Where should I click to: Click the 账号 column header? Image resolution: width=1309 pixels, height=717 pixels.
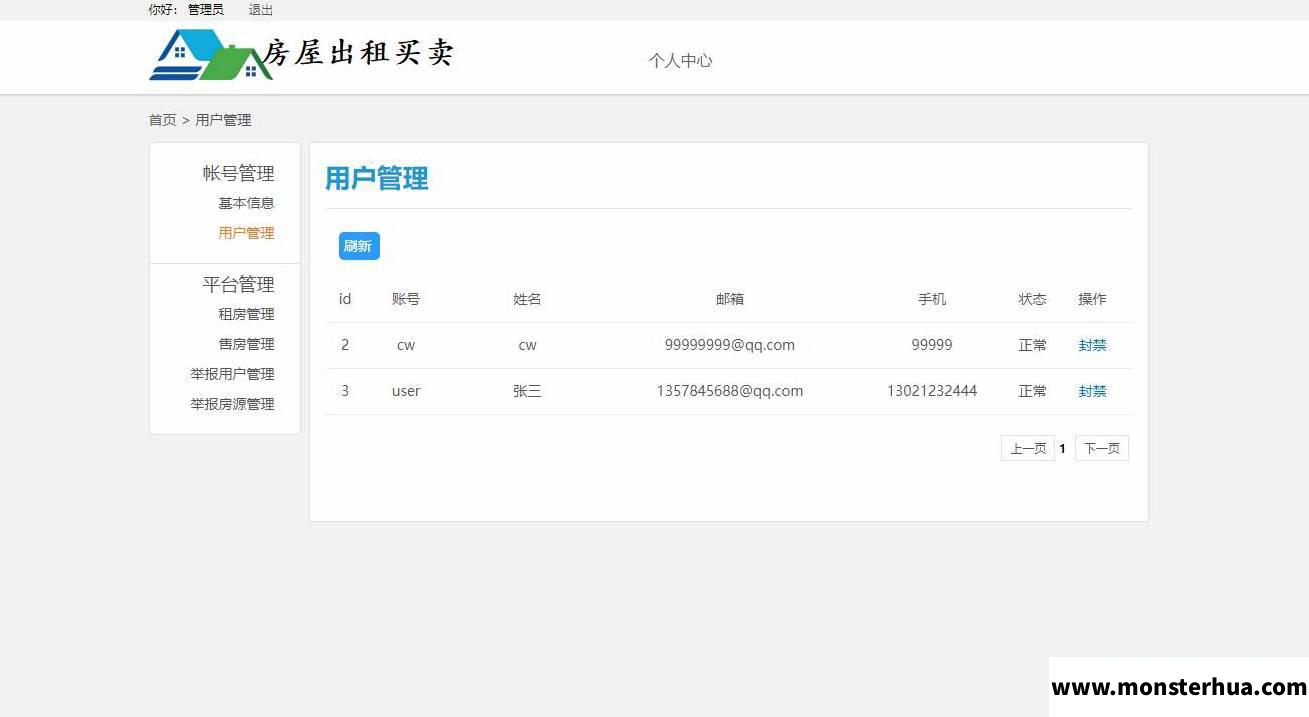tap(406, 299)
